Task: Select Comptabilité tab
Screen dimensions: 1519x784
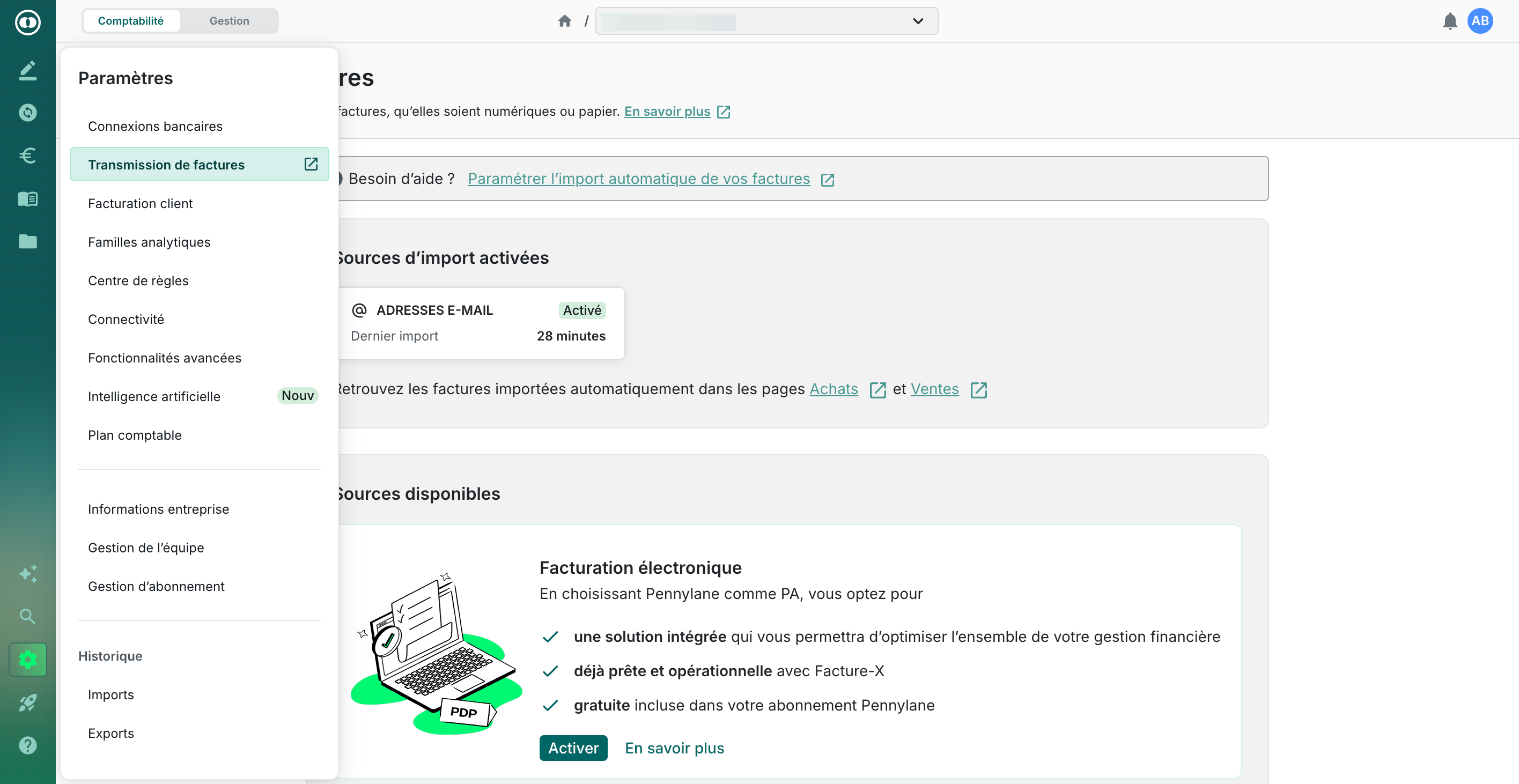Action: (131, 20)
